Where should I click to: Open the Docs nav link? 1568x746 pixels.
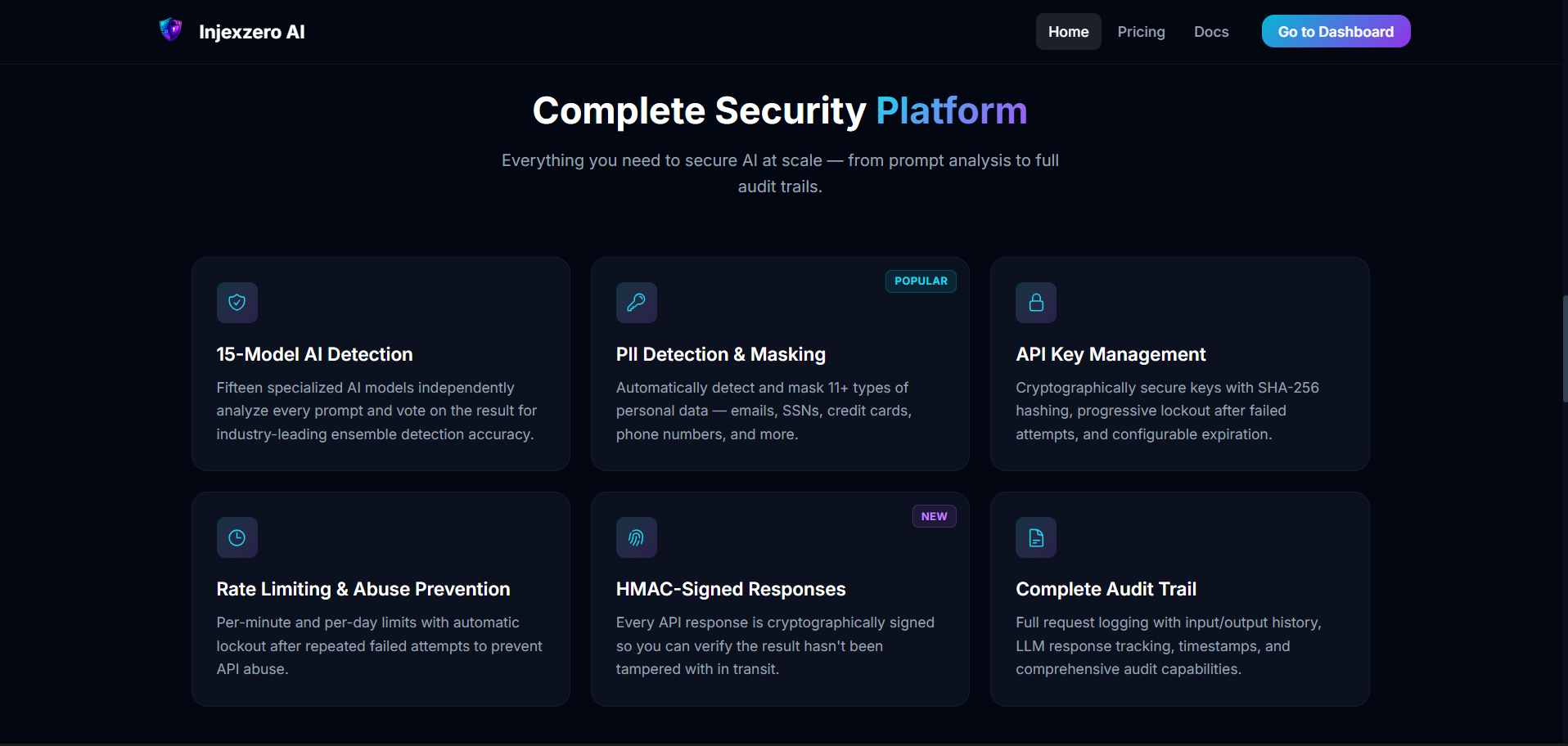[1211, 32]
